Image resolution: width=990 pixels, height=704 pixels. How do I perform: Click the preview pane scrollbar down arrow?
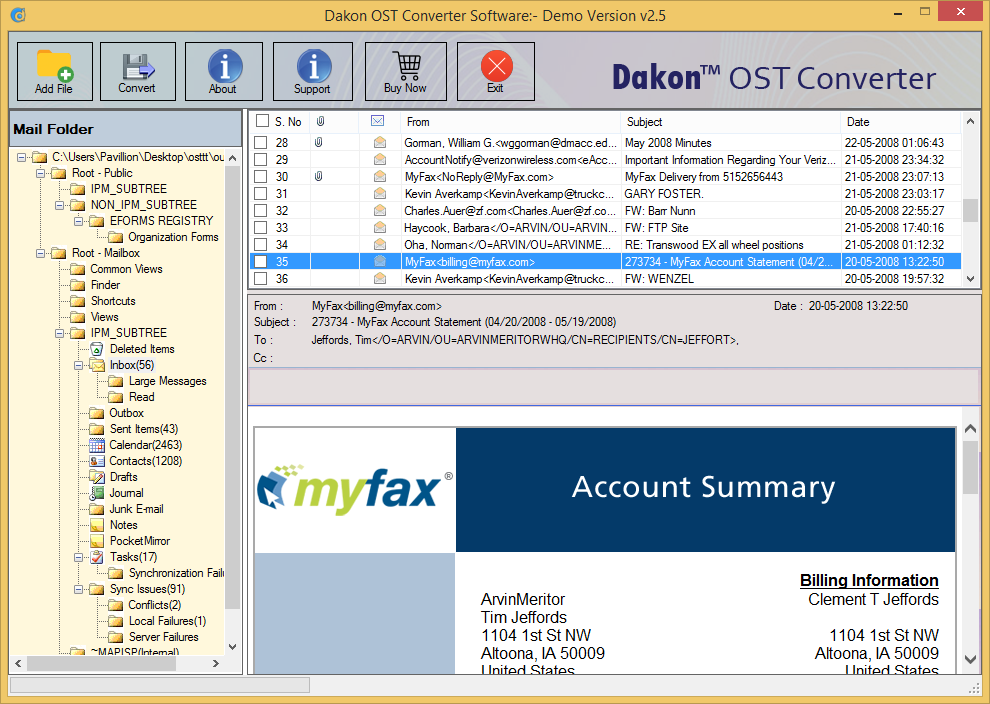tap(970, 660)
